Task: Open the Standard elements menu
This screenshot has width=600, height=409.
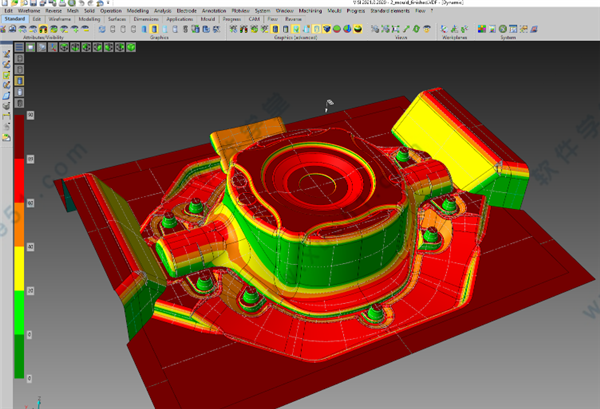Action: [392, 11]
